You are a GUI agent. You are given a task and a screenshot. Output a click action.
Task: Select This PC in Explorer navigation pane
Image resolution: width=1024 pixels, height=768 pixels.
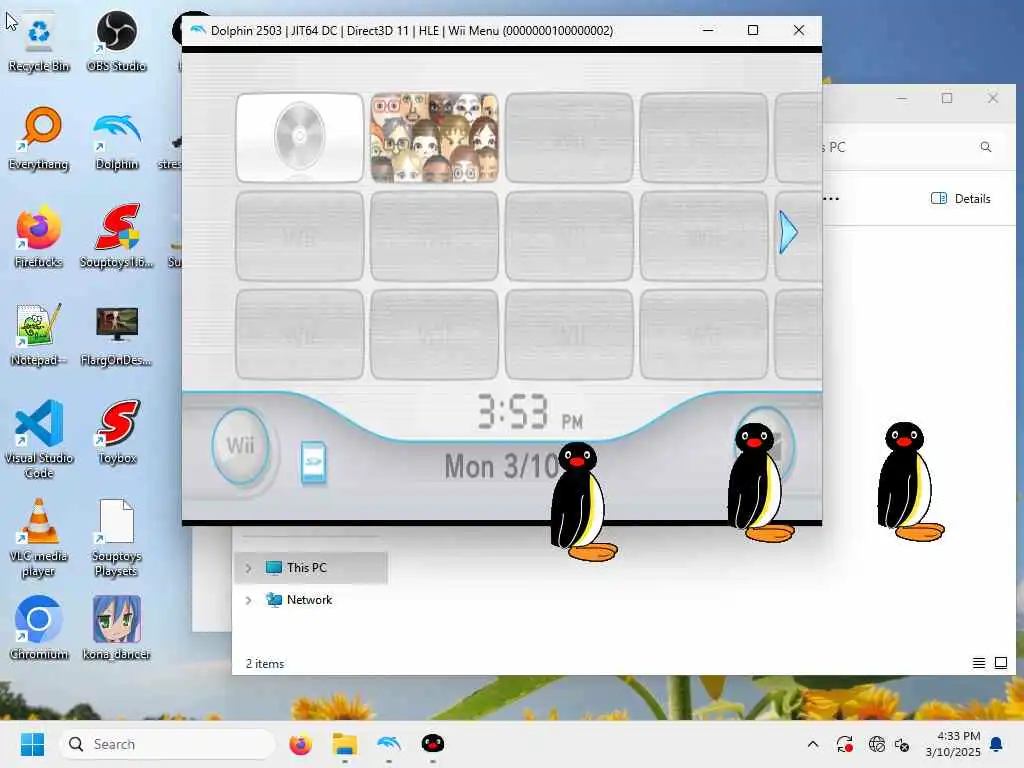[311, 568]
